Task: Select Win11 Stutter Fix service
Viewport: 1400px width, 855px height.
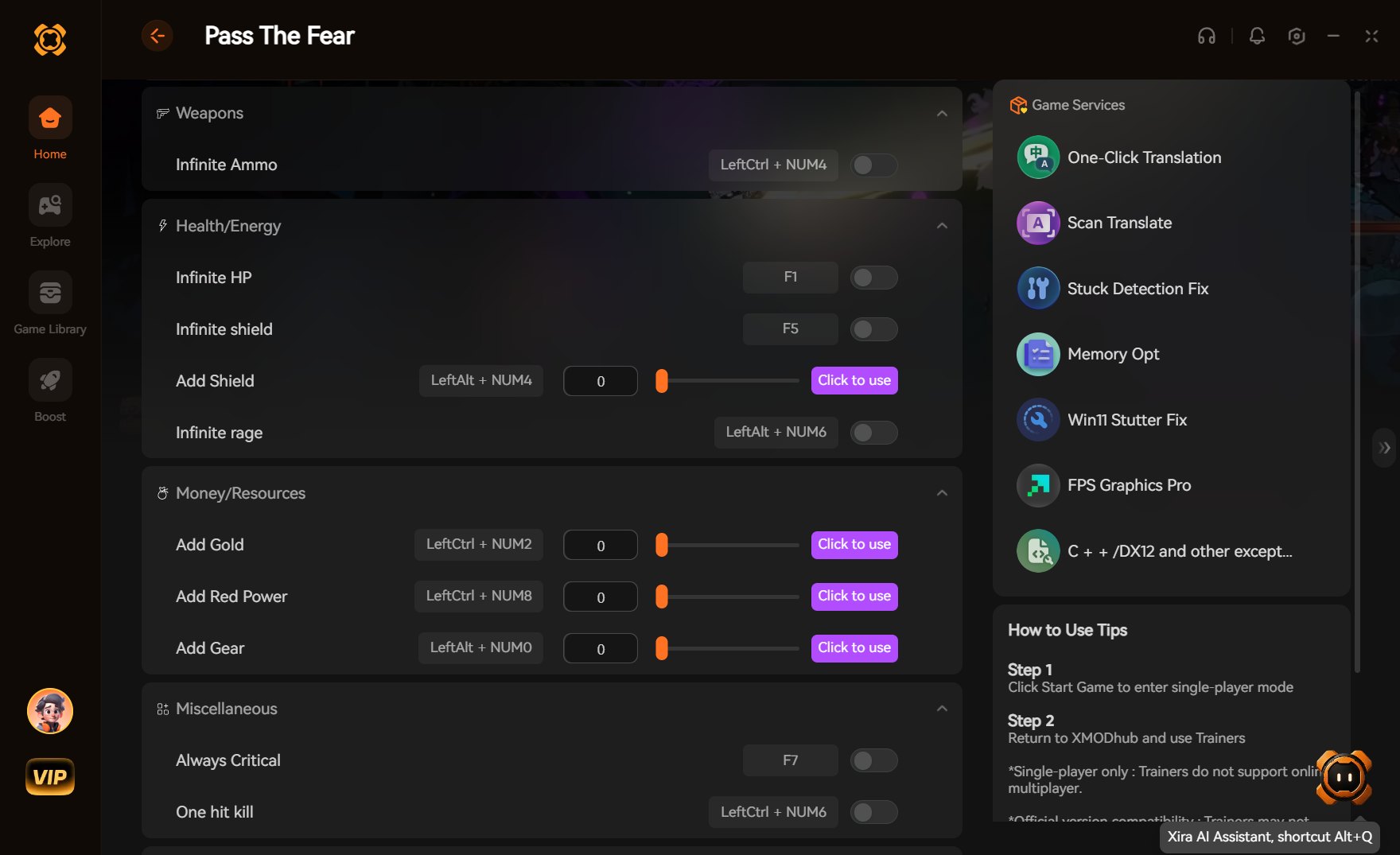Action: click(1127, 420)
